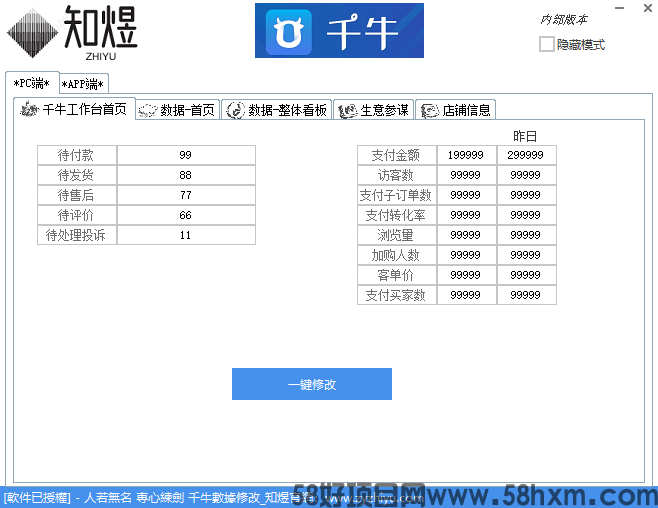The width and height of the screenshot is (658, 508).
Task: Click the 支付子订单数 yesterday value field
Action: point(526,195)
